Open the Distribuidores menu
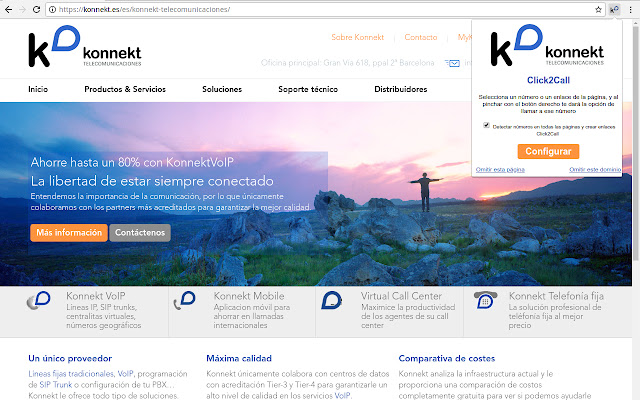640x400 pixels. (x=401, y=89)
